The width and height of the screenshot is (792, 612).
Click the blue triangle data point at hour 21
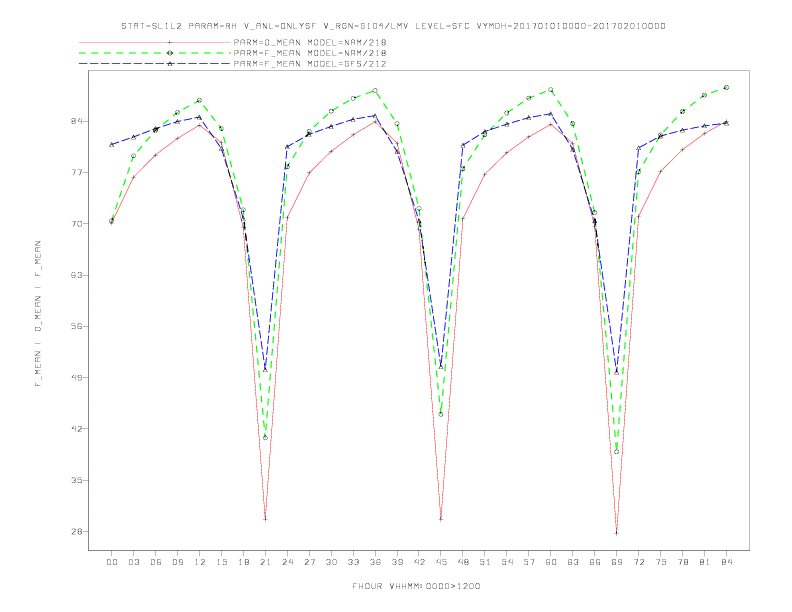pyautogui.click(x=265, y=370)
